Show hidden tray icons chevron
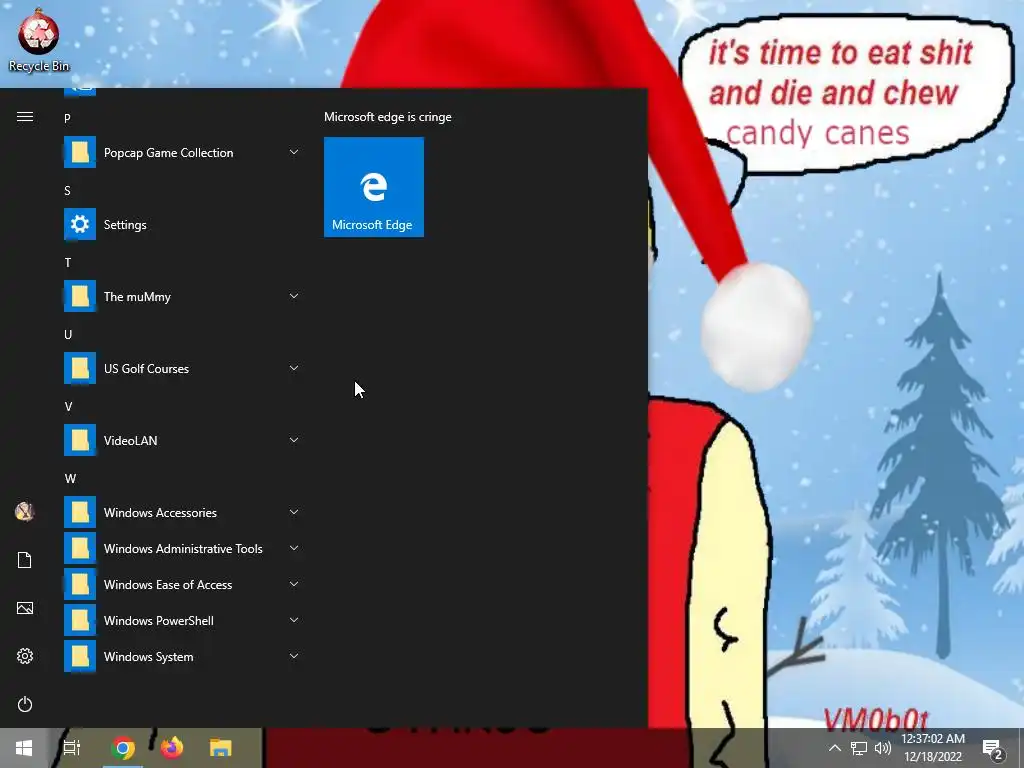 (835, 748)
